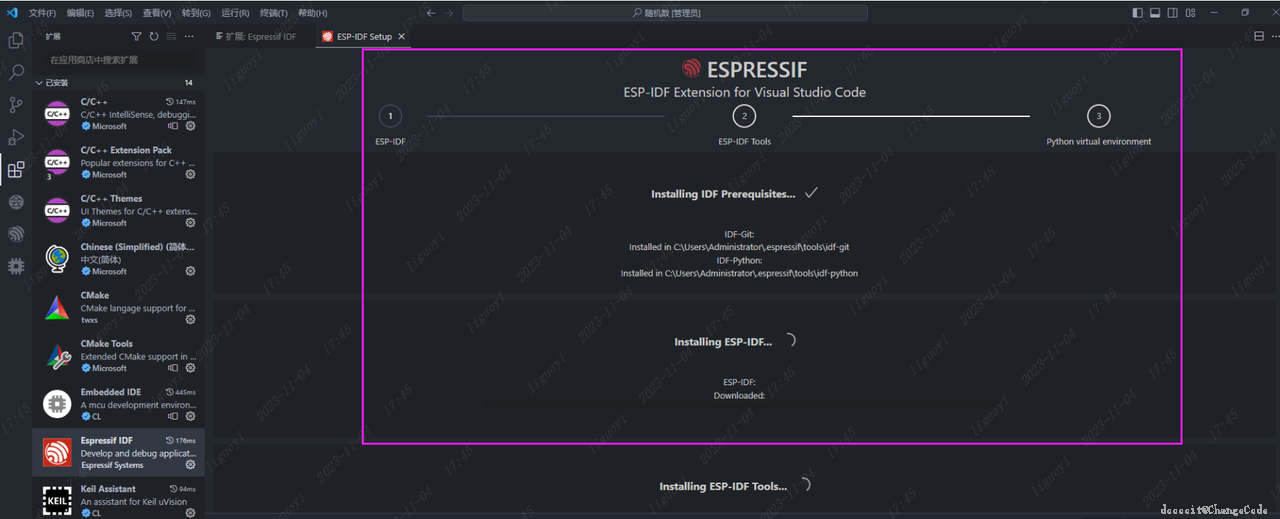Click step 3 Python virtual environment circle

pos(1098,116)
